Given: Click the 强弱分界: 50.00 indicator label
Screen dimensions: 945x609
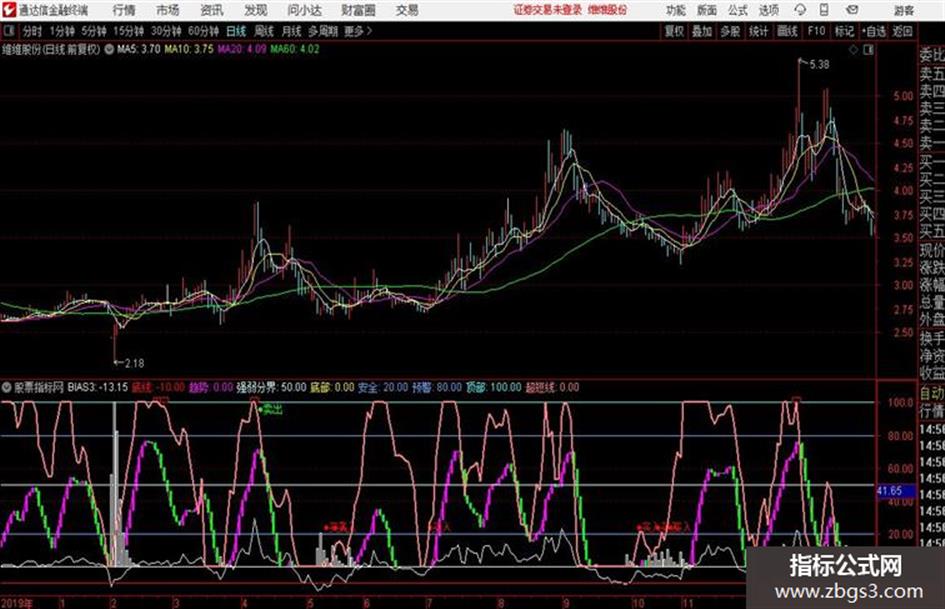Looking at the screenshot, I should pyautogui.click(x=271, y=387).
